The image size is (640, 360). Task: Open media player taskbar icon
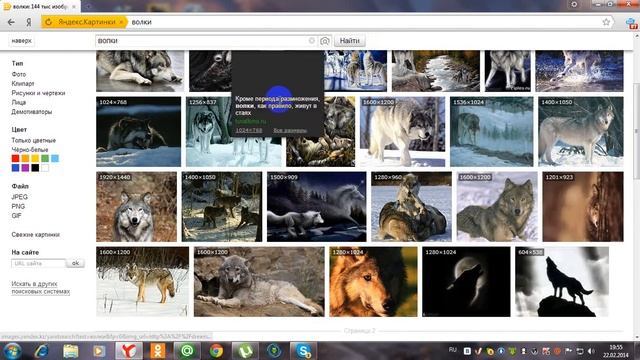pyautogui.click(x=99, y=351)
